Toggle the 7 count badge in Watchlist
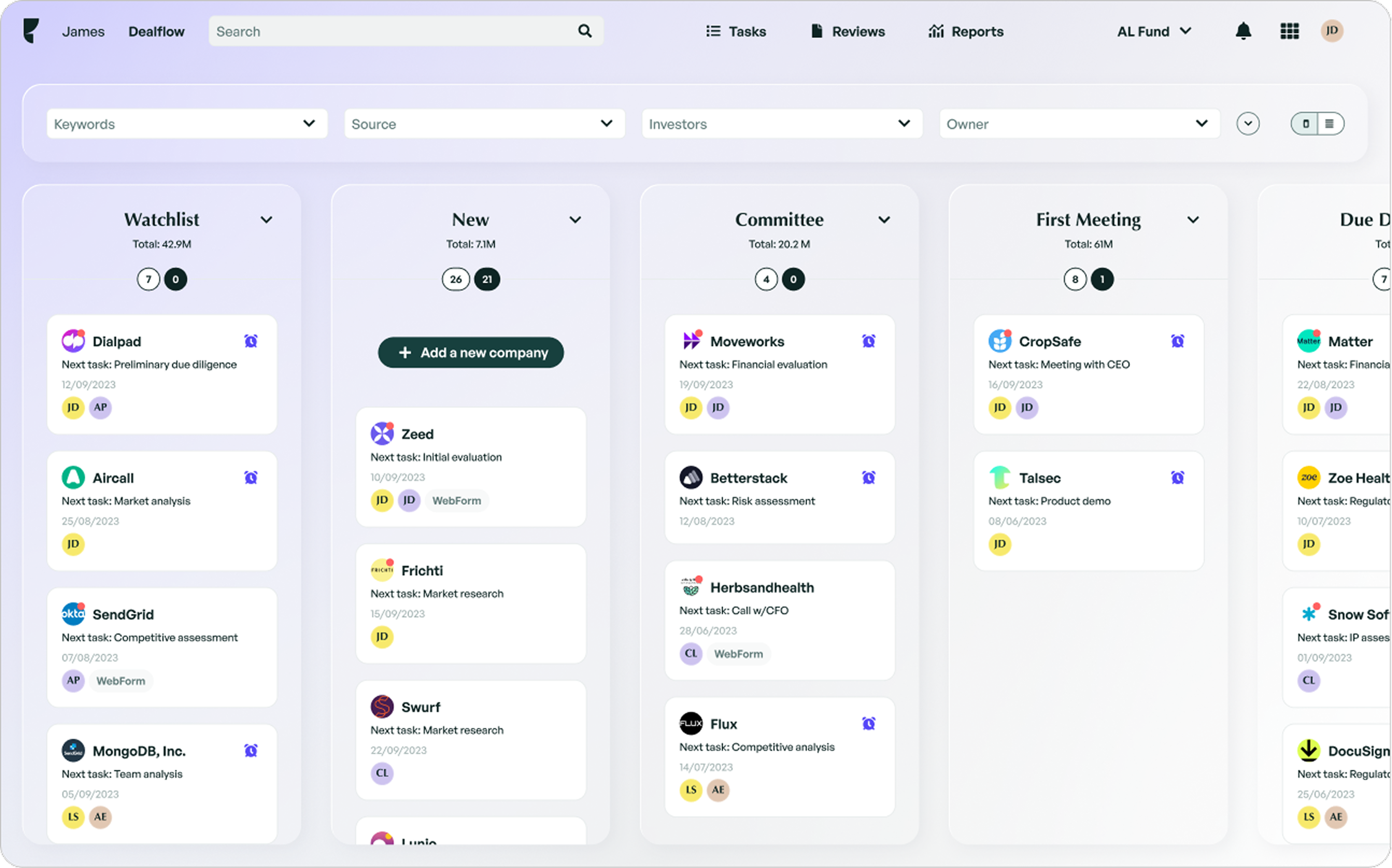 point(148,280)
